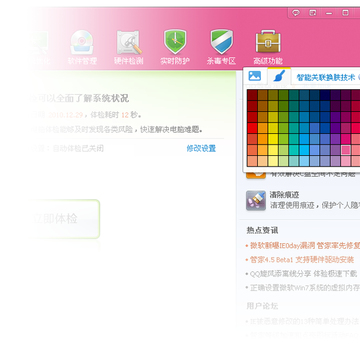
Task: Open forum link IE被恶意修改的13种简单处理办法
Action: click(x=304, y=321)
